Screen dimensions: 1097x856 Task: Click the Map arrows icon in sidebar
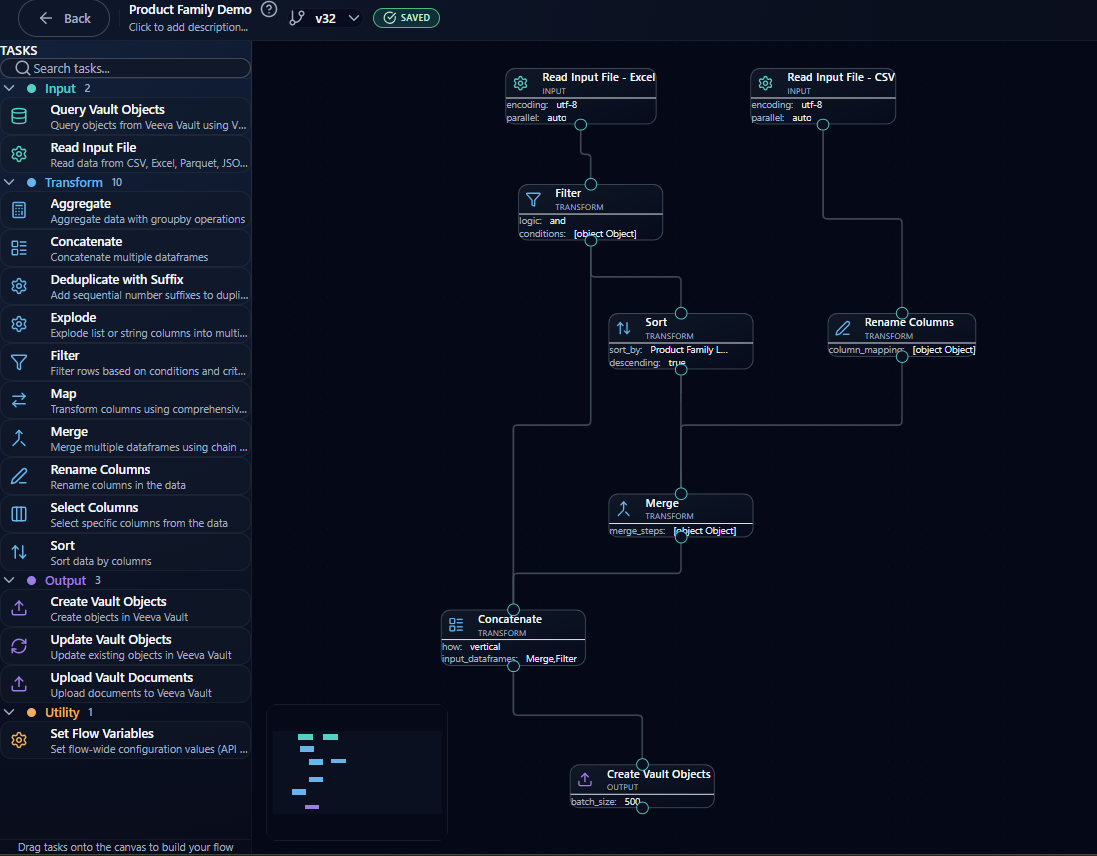click(x=19, y=401)
